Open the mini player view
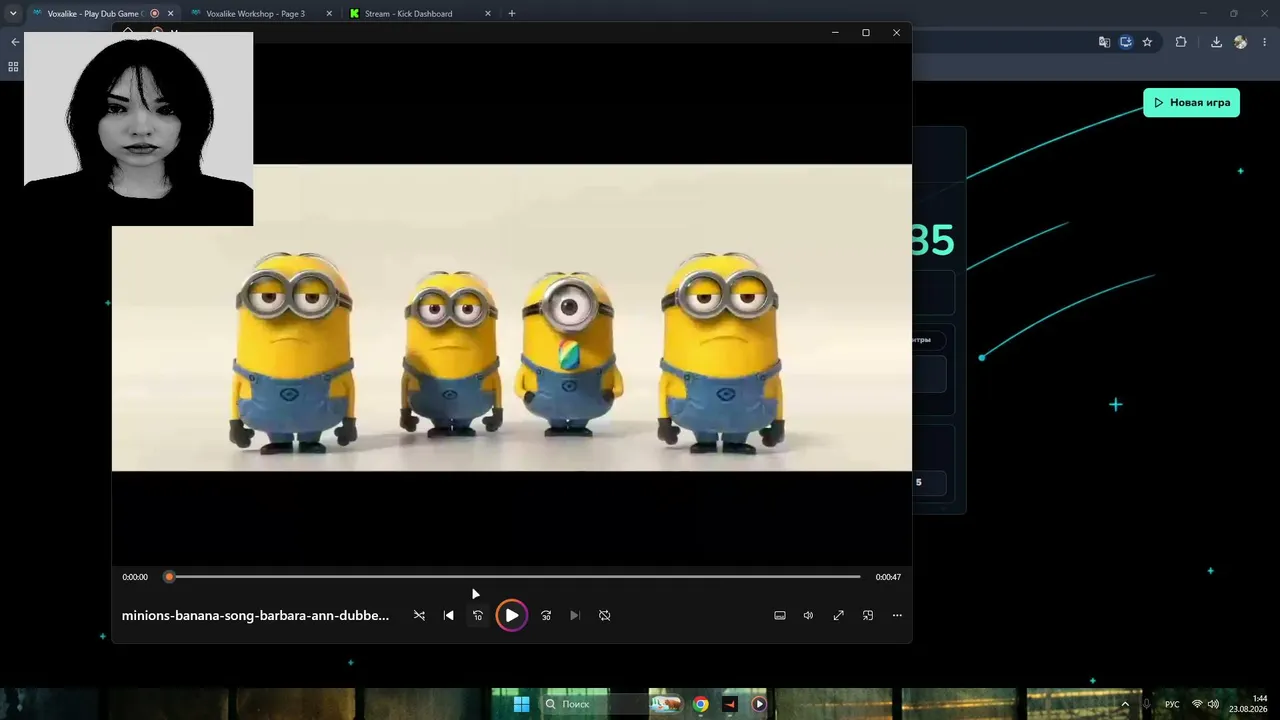 (868, 615)
